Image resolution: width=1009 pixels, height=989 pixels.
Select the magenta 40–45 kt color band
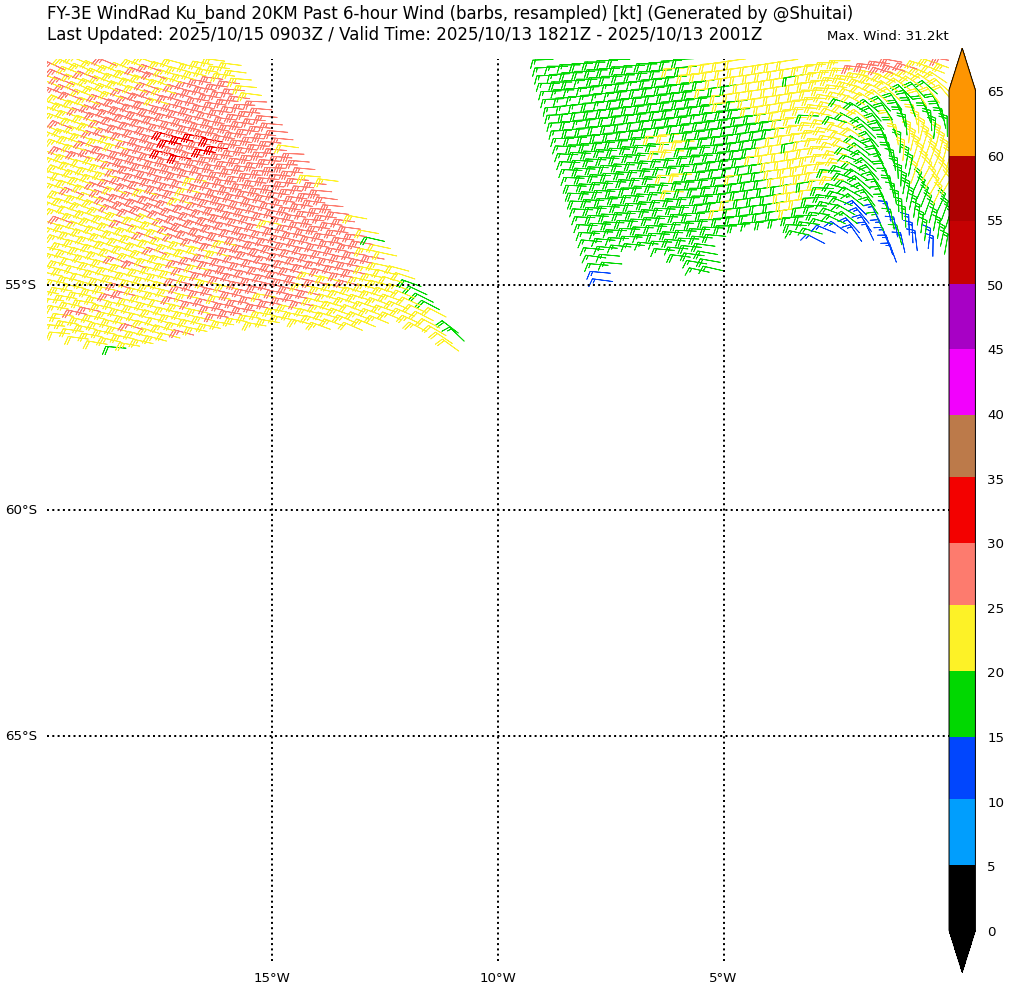[961, 382]
